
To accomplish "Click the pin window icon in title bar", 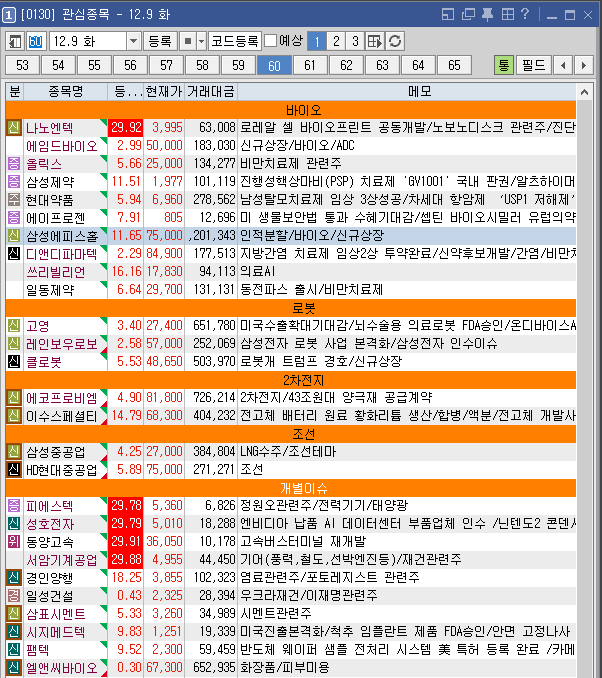I will tap(486, 14).
